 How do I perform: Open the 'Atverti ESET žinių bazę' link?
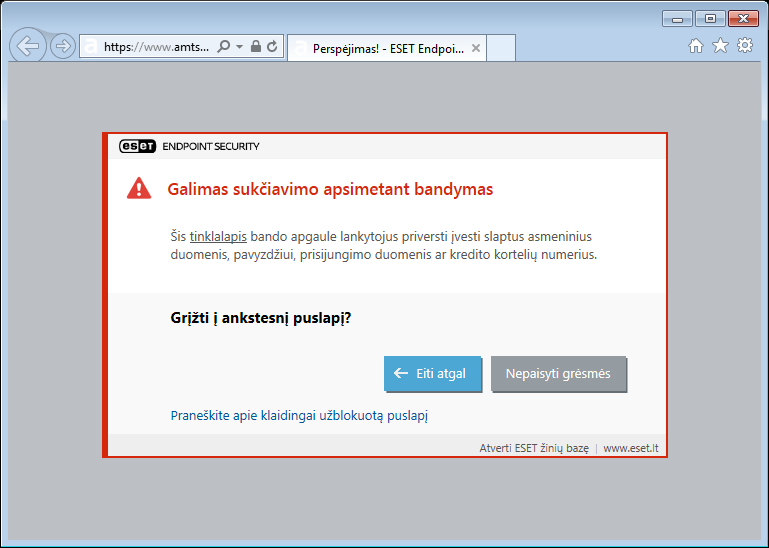pyautogui.click(x=534, y=448)
